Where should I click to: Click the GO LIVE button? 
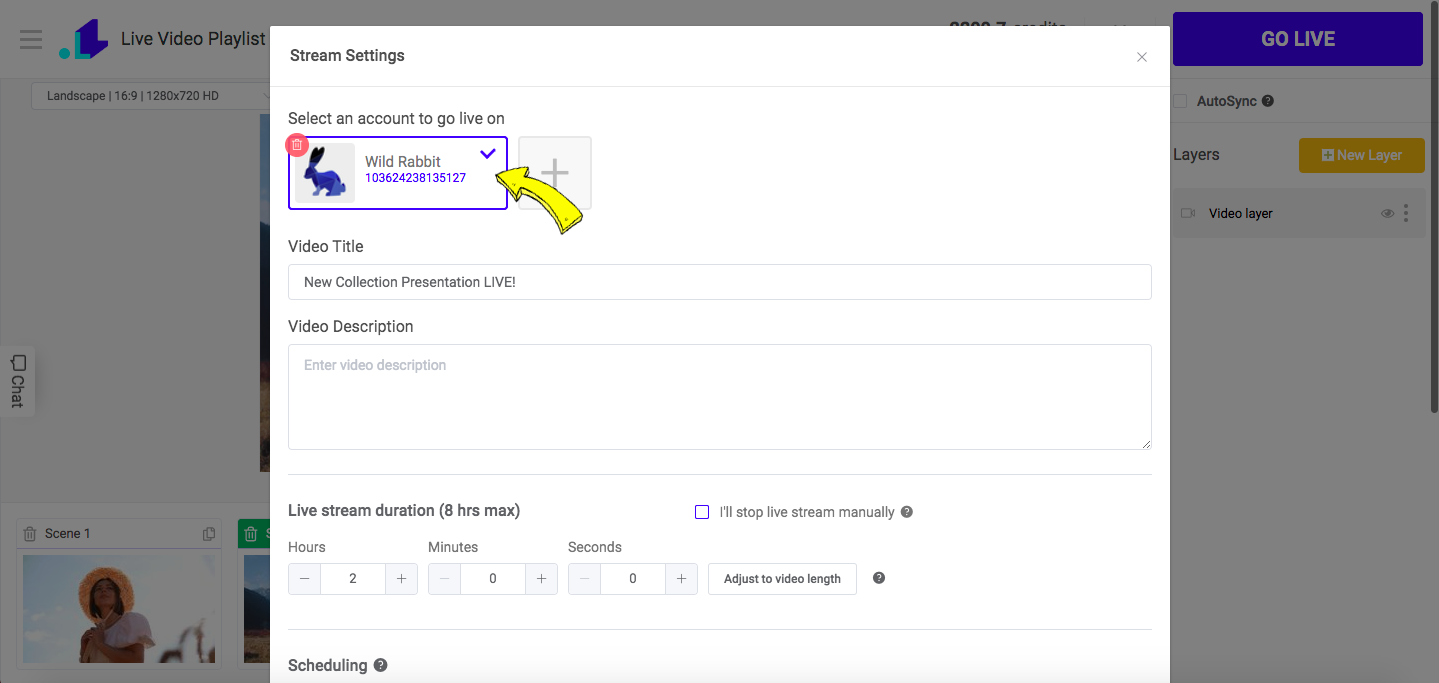[1298, 39]
